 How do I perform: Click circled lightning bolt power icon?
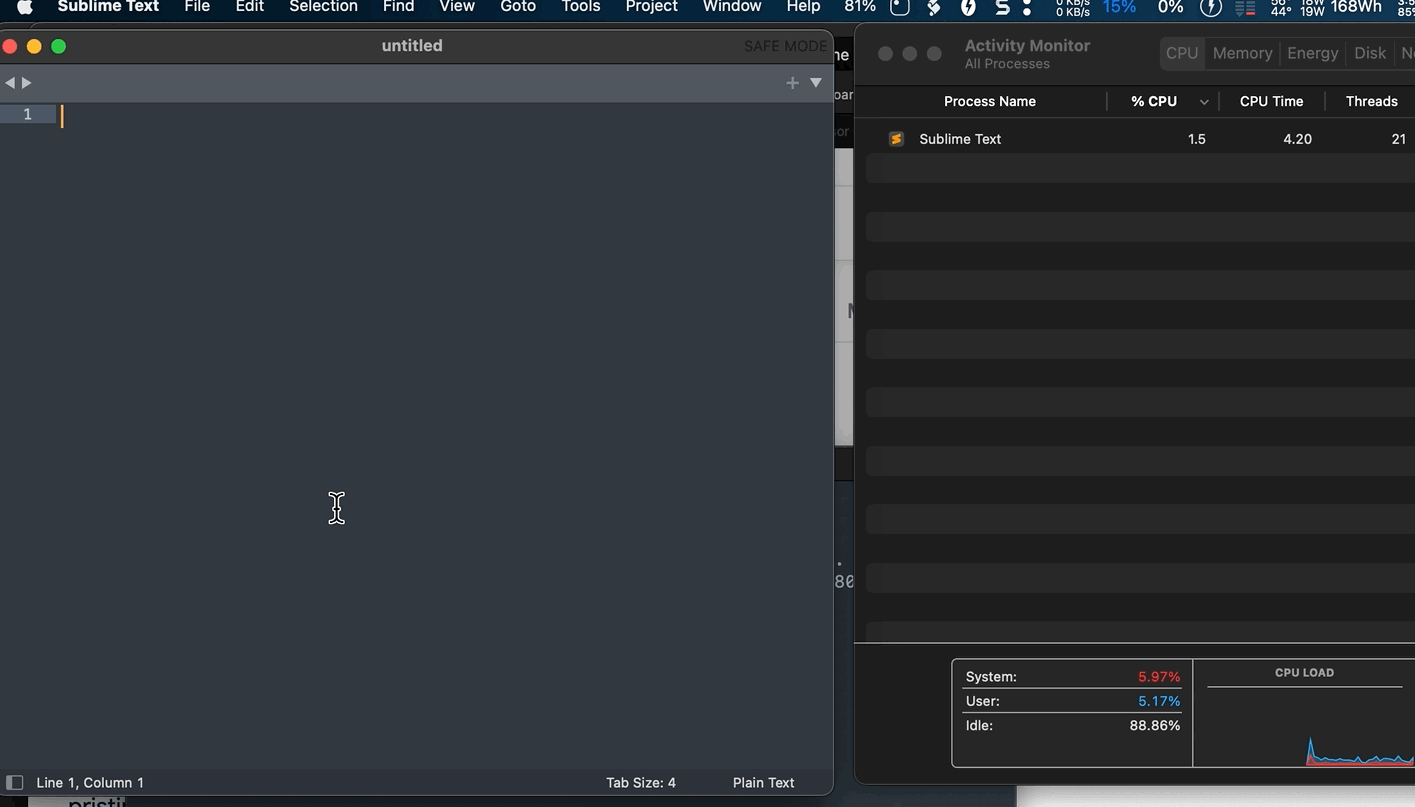tap(1210, 7)
